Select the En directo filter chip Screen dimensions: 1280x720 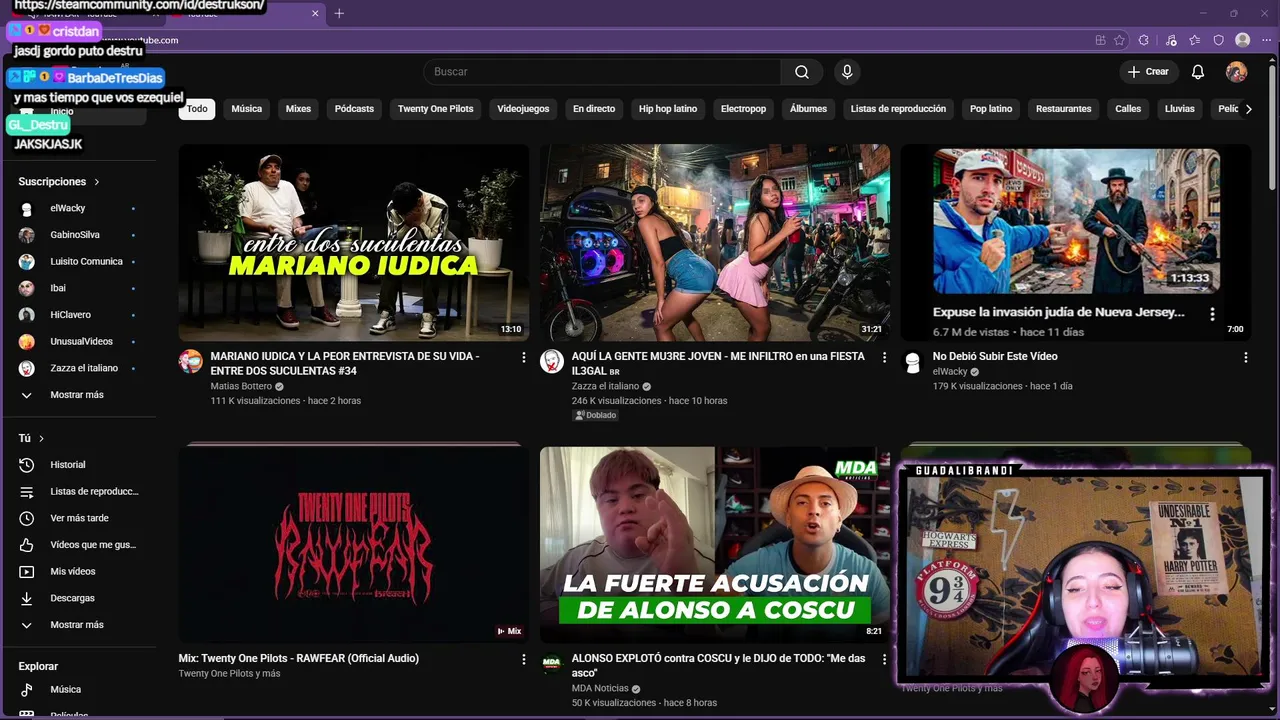pyautogui.click(x=594, y=109)
